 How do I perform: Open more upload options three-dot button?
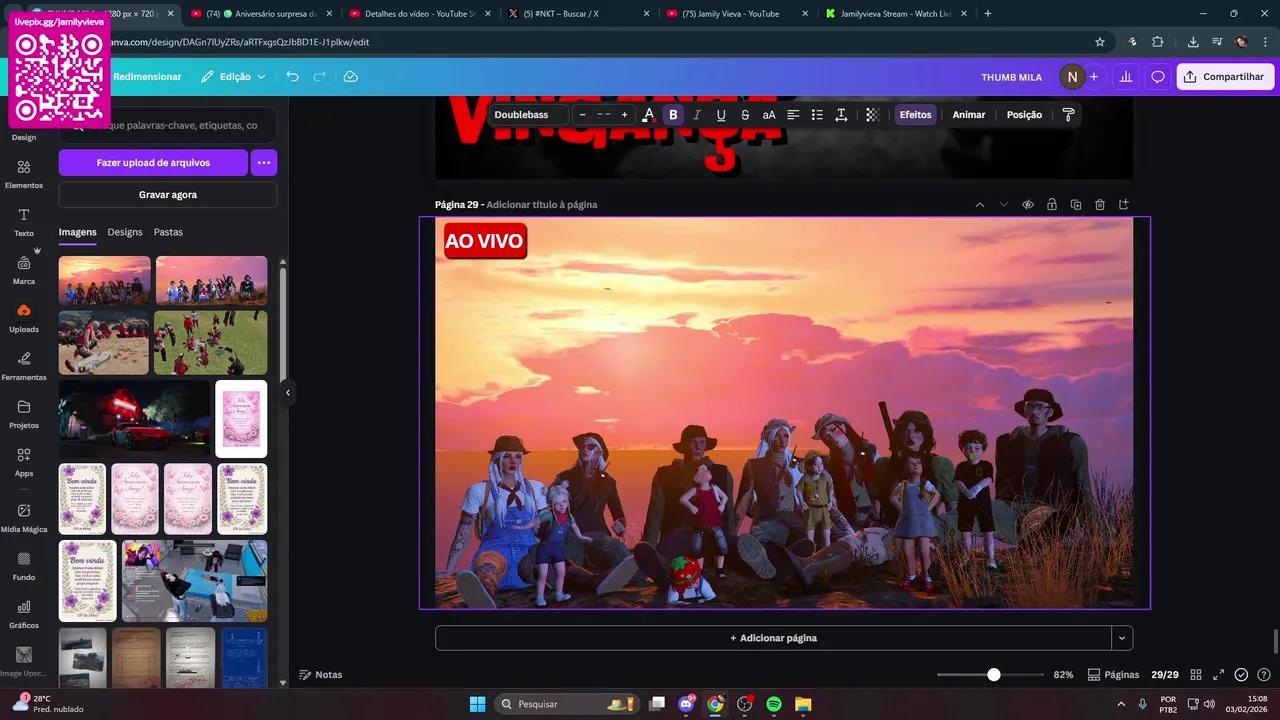(264, 162)
